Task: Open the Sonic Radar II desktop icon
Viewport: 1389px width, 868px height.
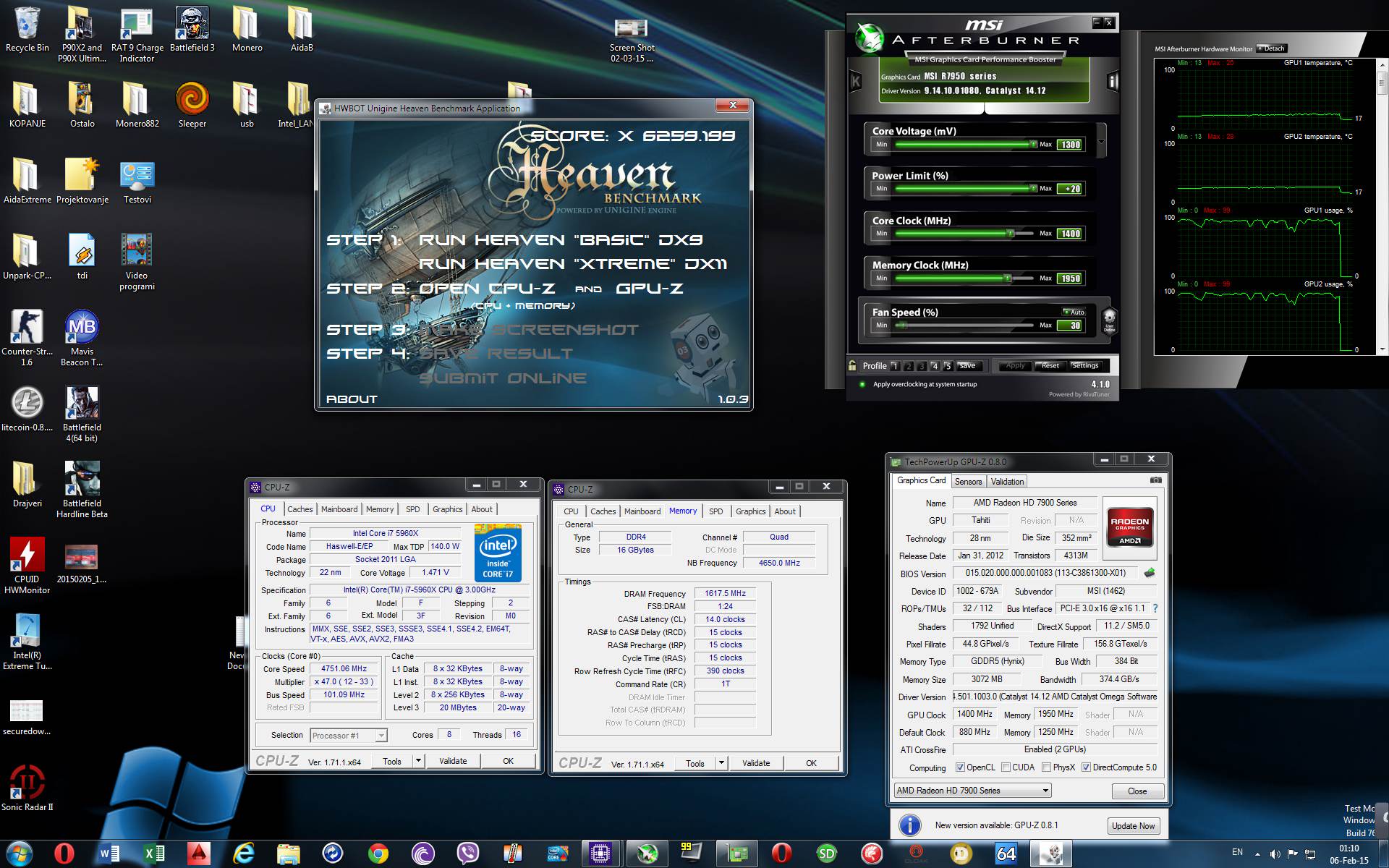Action: pyautogui.click(x=27, y=788)
